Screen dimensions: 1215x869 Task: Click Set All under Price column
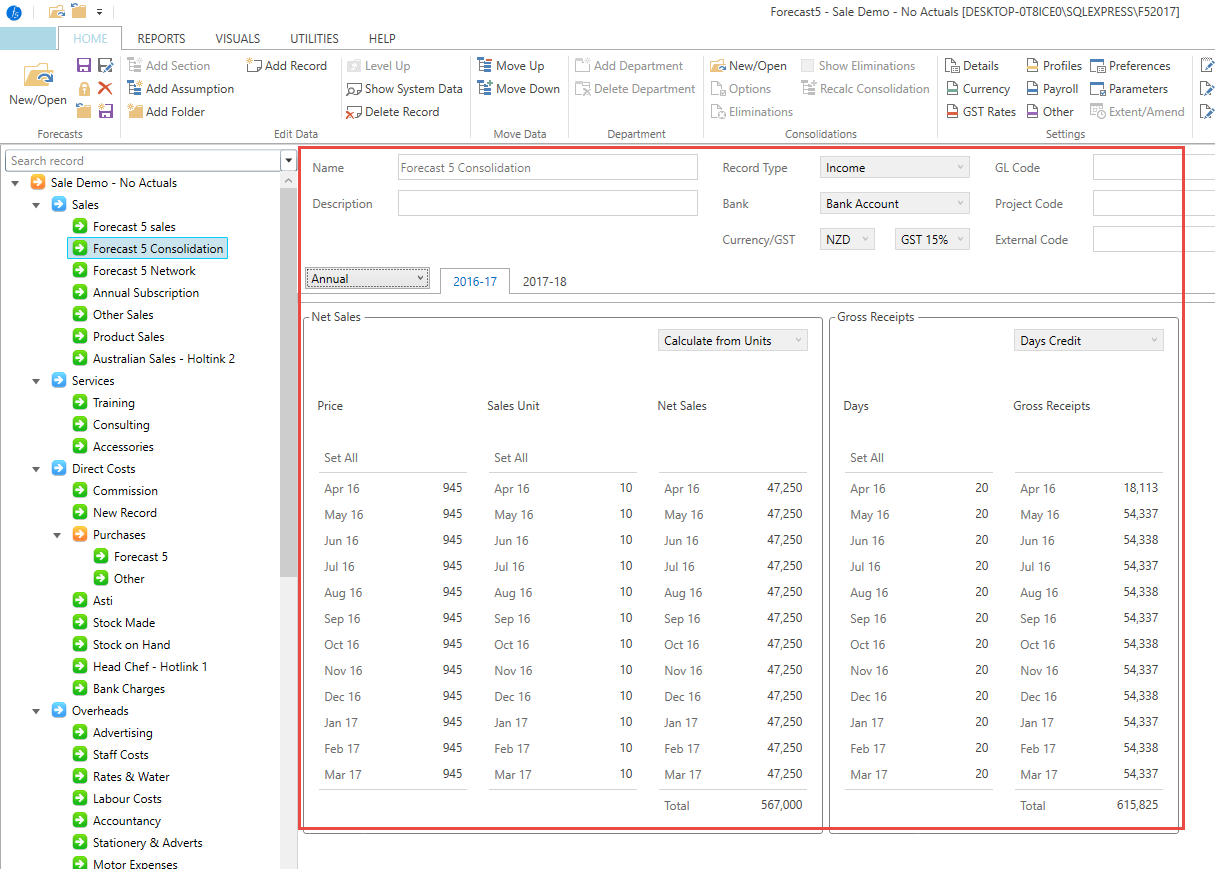coord(341,458)
